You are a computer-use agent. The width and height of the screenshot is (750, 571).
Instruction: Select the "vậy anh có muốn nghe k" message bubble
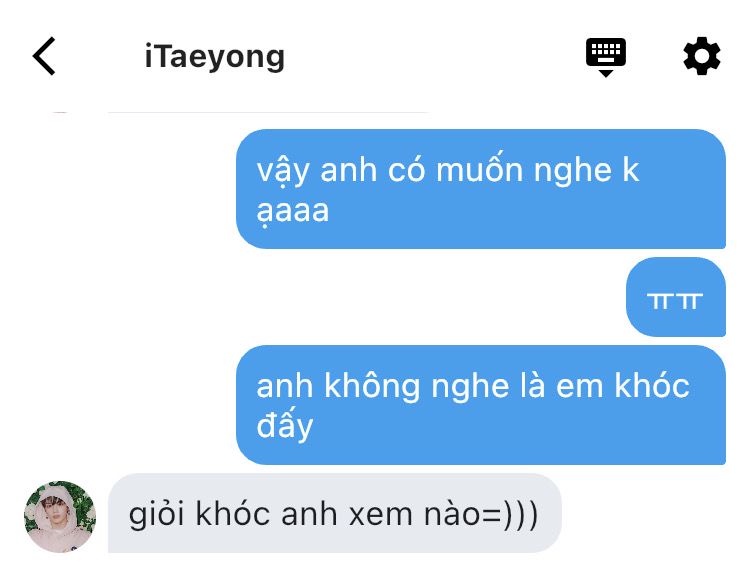481,189
